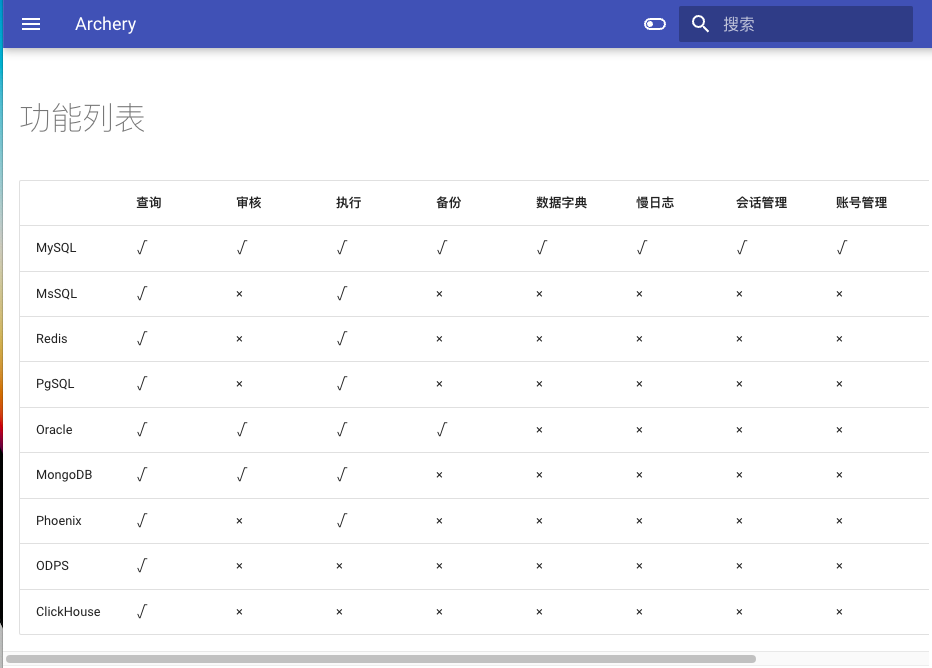This screenshot has width=932, height=668.
Task: Click the ClickHouse 查询 checkmark cell
Action: click(x=141, y=612)
